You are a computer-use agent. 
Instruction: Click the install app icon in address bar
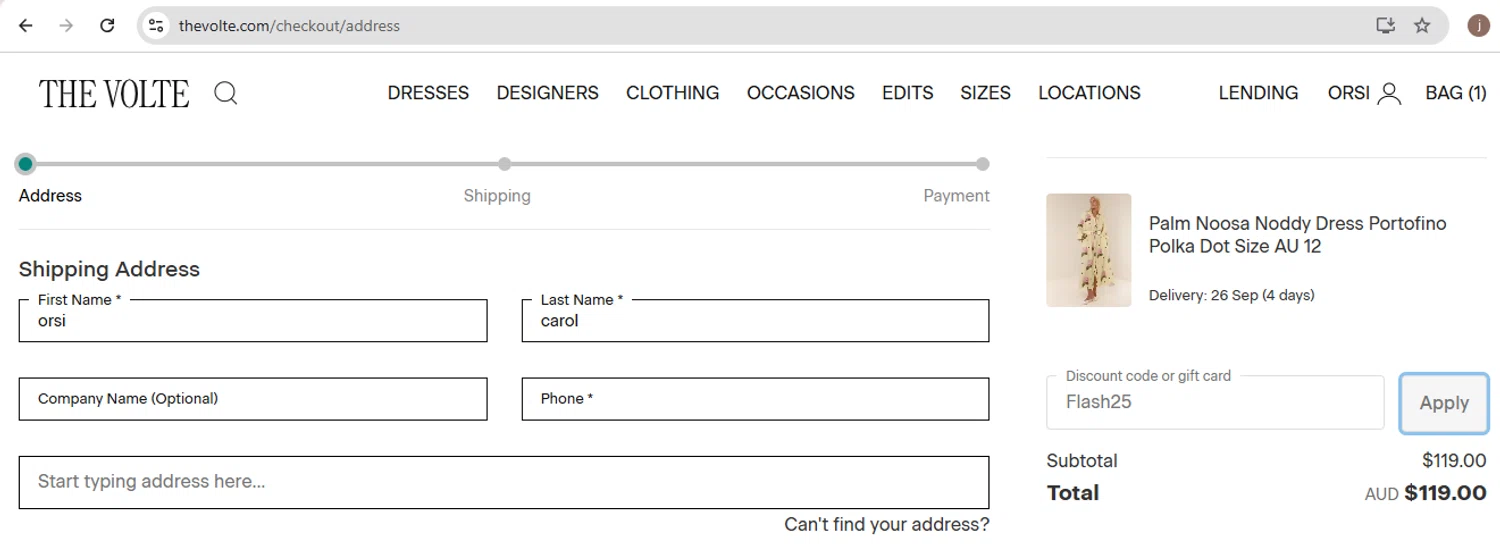[x=1385, y=26]
